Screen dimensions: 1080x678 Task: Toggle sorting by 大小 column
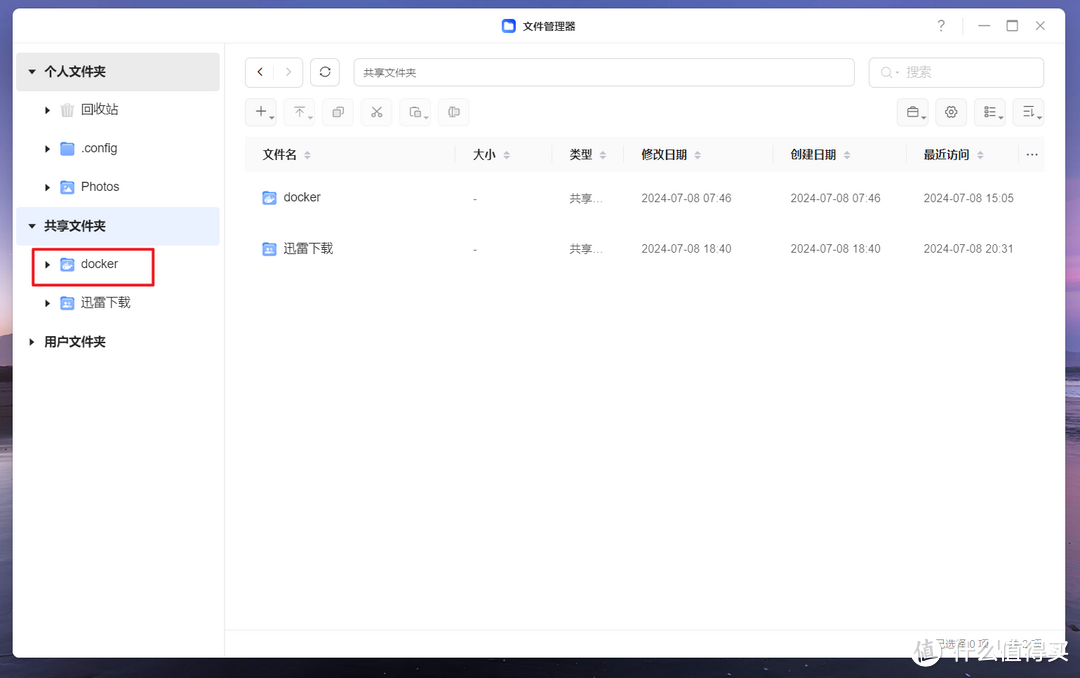pyautogui.click(x=508, y=154)
